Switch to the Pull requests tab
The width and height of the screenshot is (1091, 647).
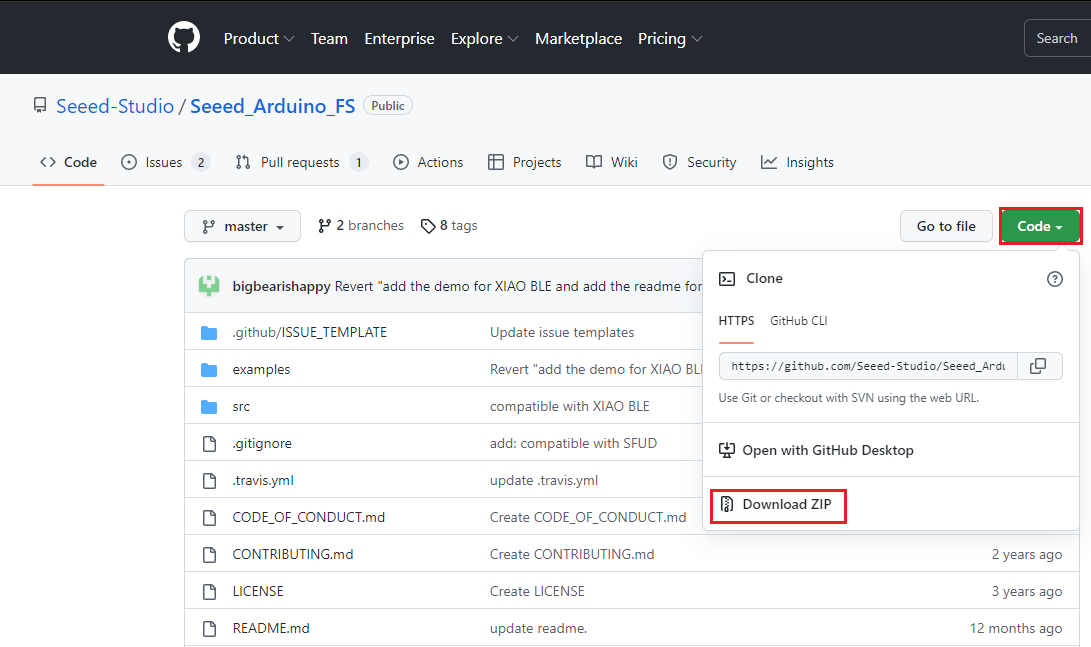(x=301, y=162)
